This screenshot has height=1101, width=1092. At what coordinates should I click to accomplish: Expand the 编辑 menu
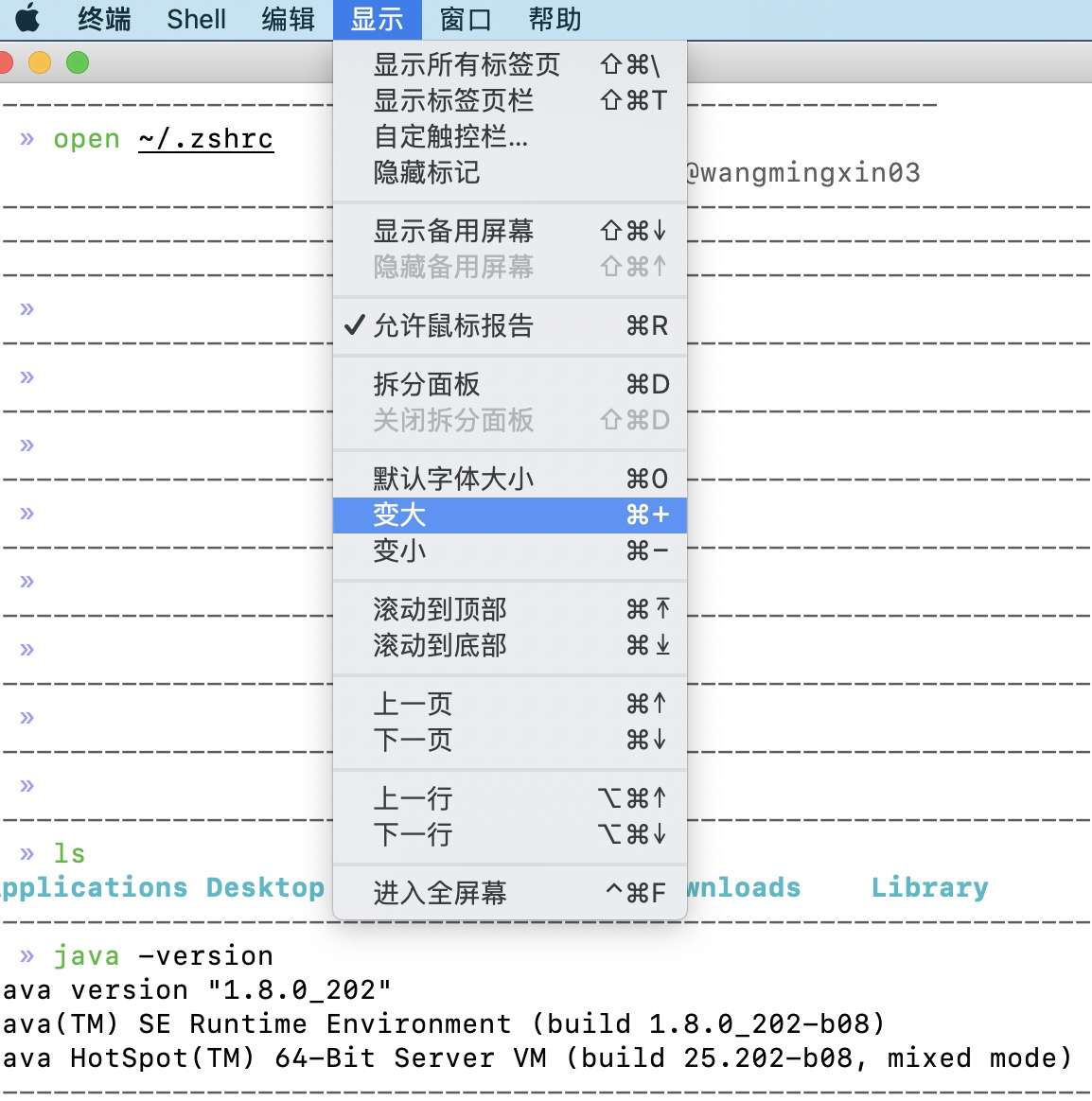pyautogui.click(x=288, y=19)
